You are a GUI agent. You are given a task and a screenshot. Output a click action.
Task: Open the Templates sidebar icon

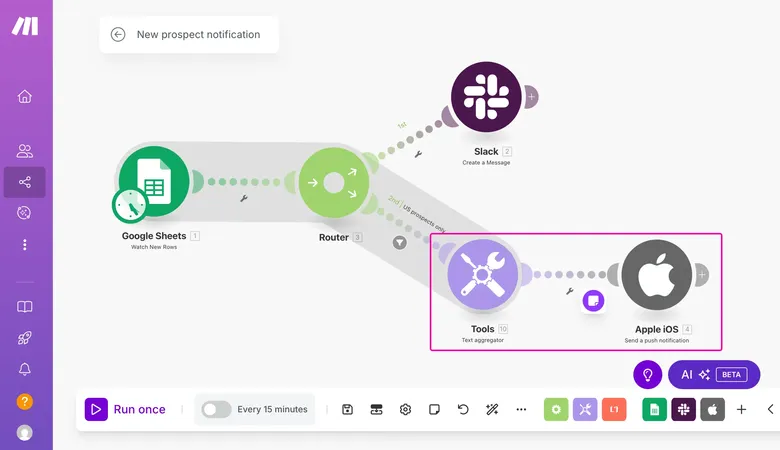point(24,213)
